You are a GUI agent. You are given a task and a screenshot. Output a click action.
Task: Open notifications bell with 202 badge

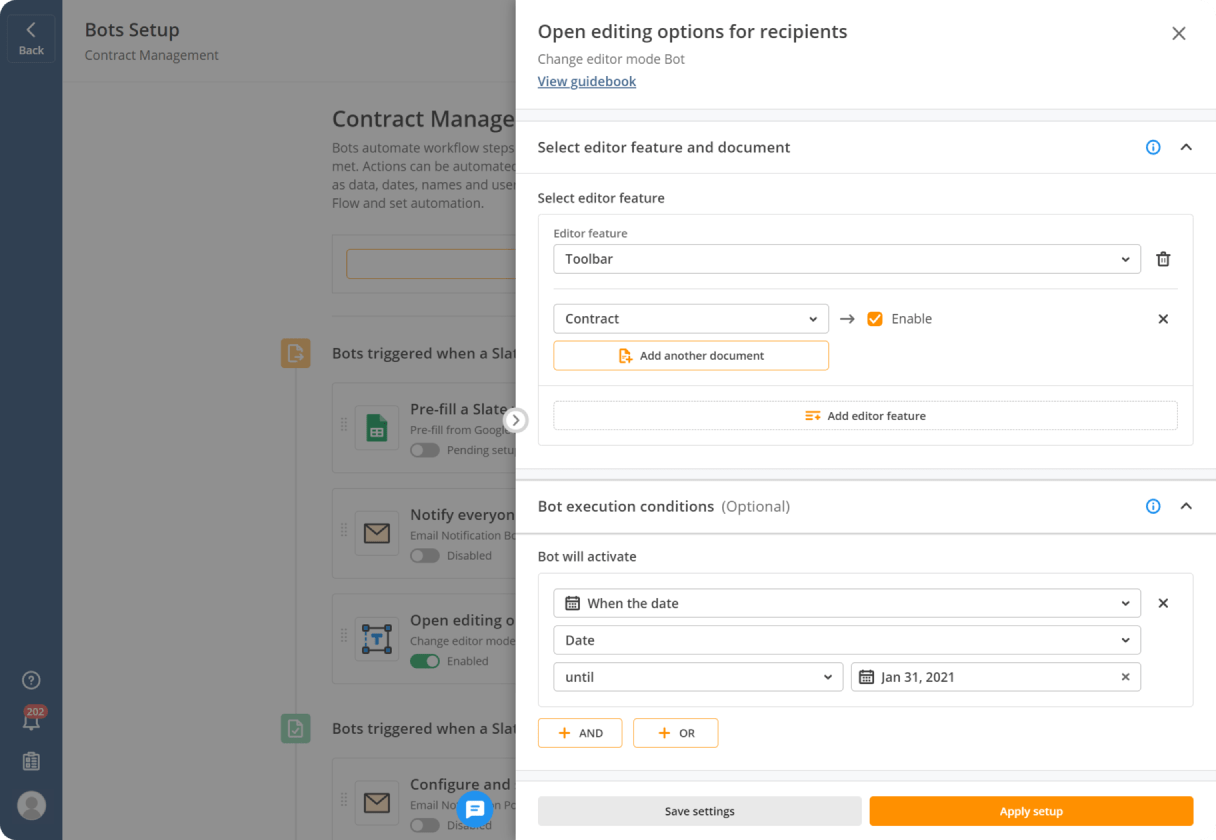pyautogui.click(x=31, y=720)
